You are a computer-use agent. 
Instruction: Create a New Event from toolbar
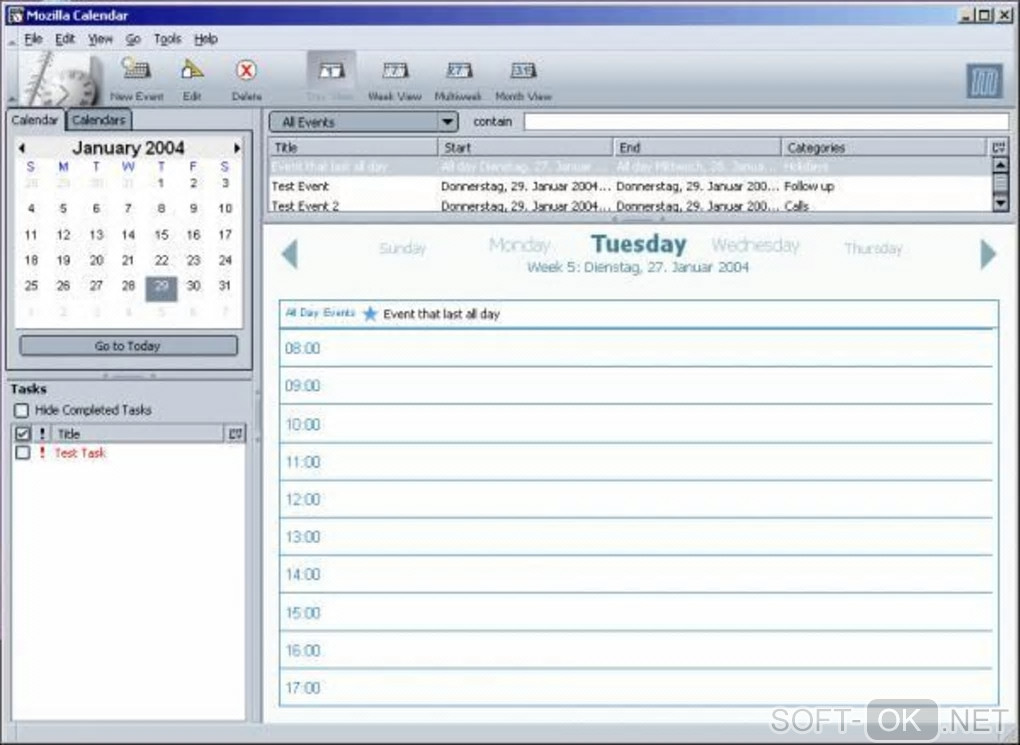[136, 79]
